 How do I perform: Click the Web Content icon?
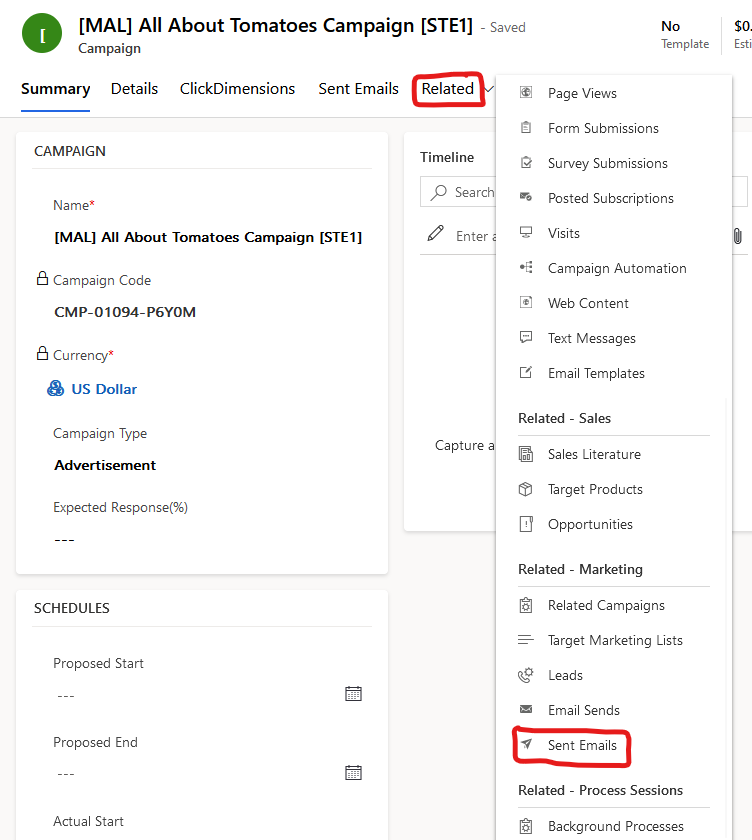pos(526,302)
